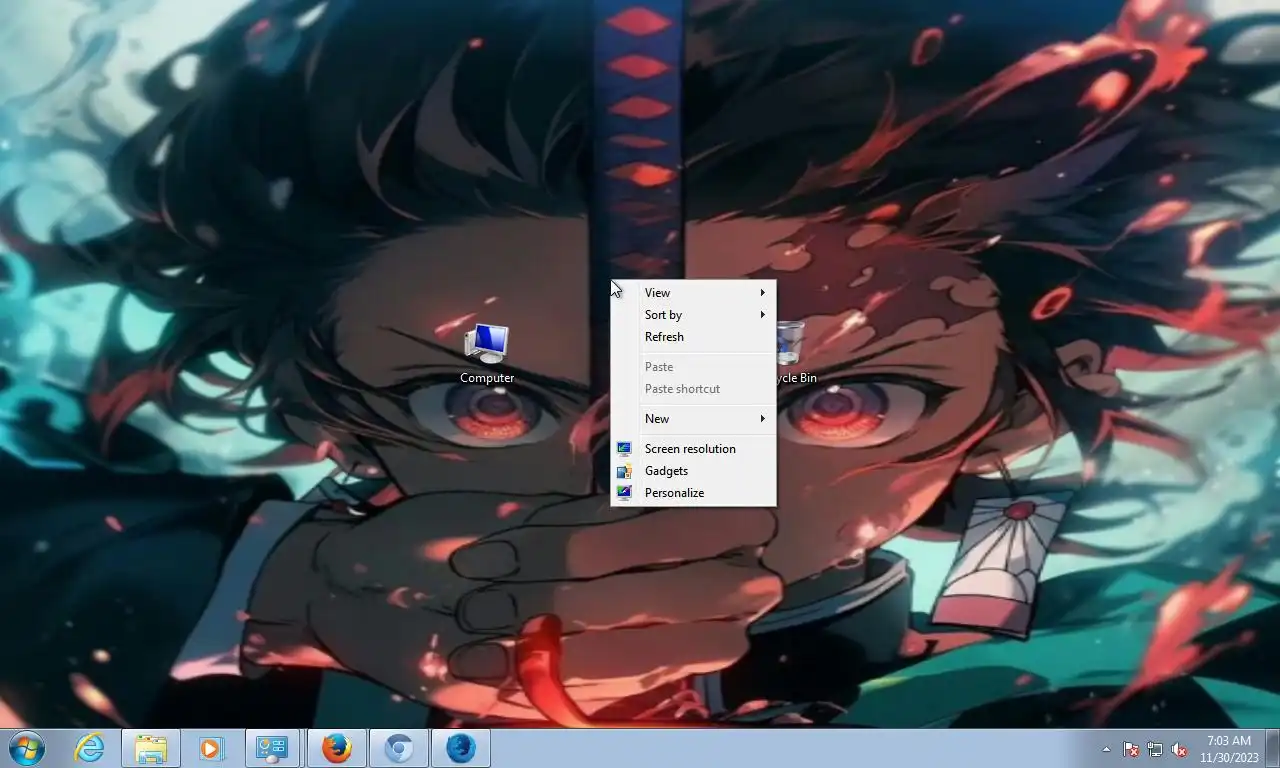The image size is (1280, 768).
Task: Launch Internet Explorer from taskbar
Action: pos(90,748)
